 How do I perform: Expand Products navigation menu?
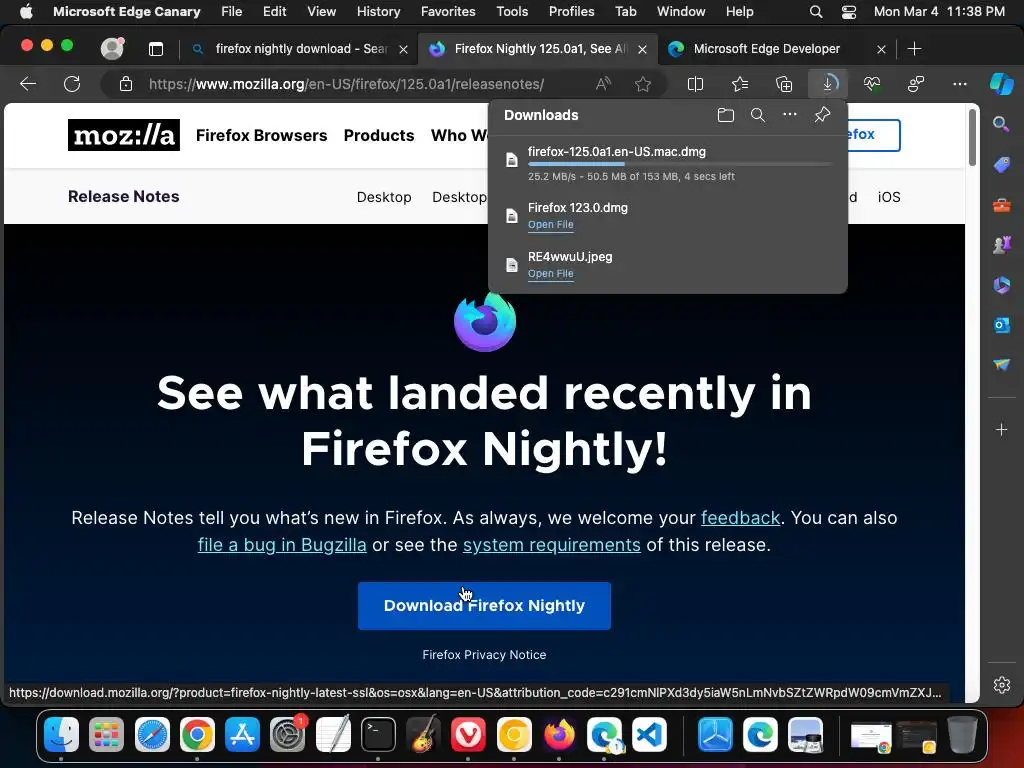click(x=379, y=135)
